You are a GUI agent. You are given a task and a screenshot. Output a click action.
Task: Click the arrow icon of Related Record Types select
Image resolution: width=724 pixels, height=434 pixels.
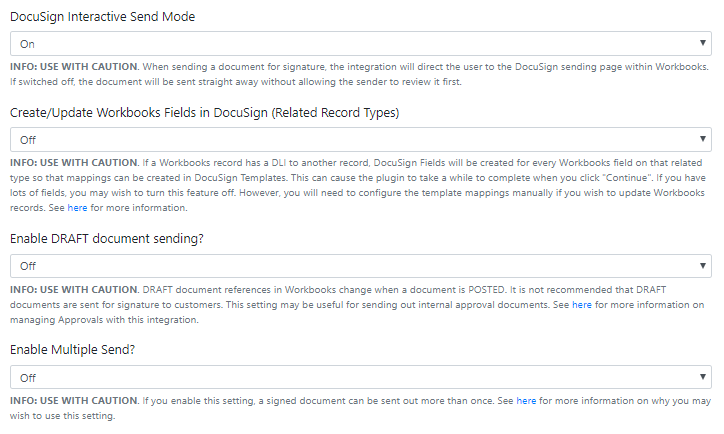tap(702, 139)
